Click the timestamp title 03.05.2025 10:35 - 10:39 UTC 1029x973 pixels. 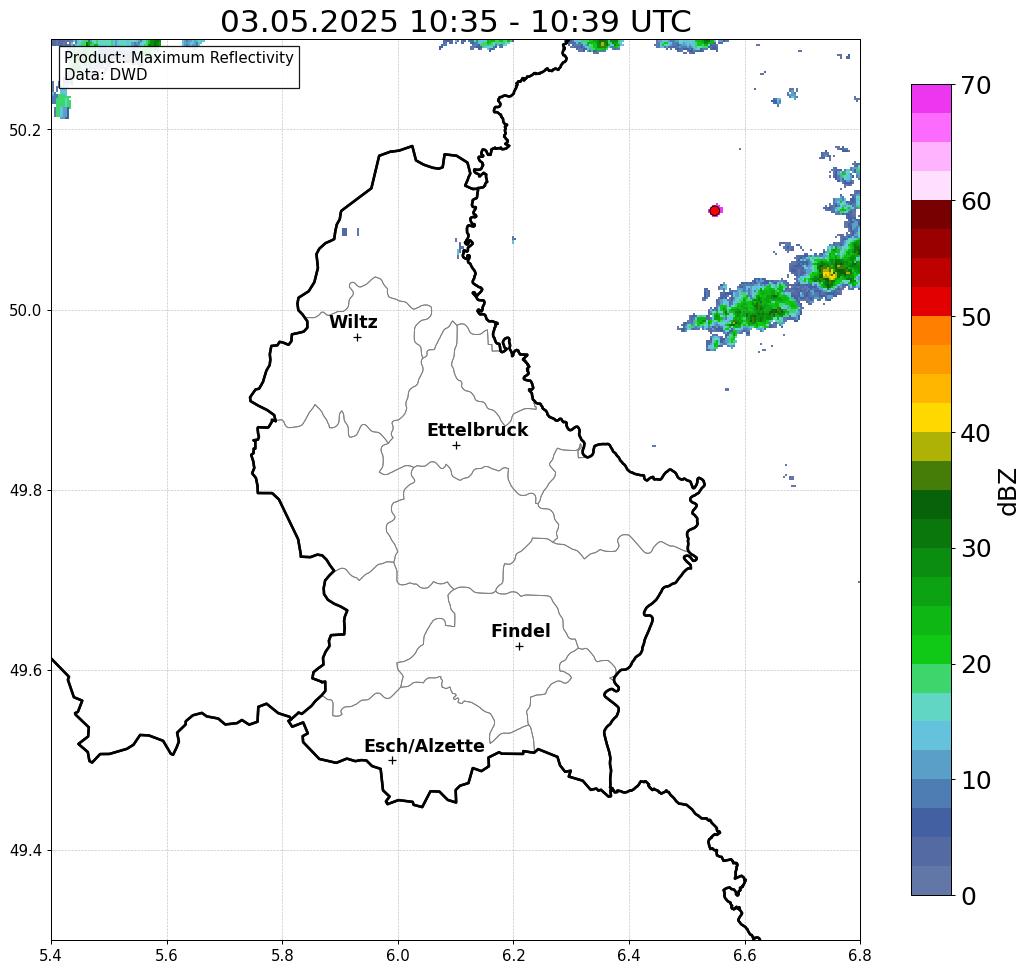tap(455, 22)
